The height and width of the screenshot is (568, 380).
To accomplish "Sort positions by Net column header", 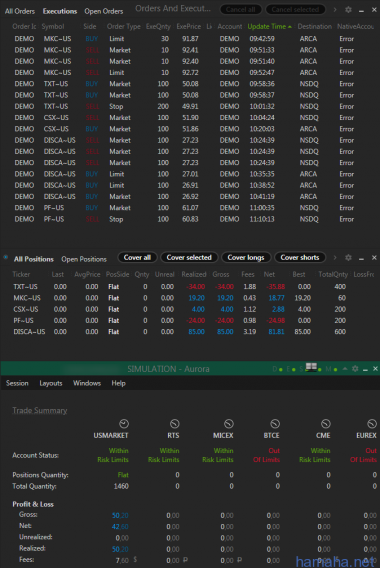I will pos(269,274).
